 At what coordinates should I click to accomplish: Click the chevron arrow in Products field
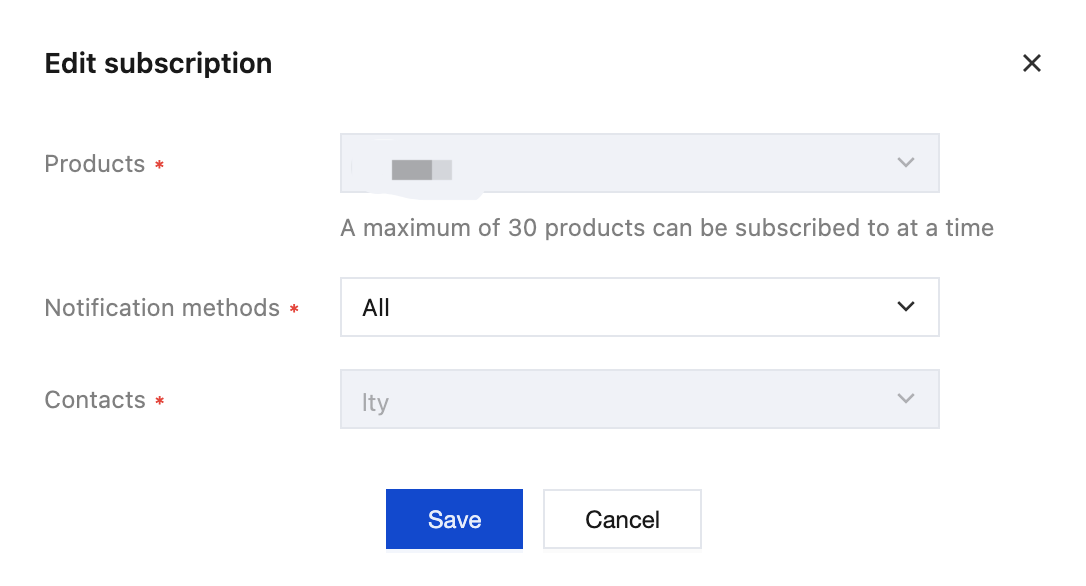(x=905, y=162)
